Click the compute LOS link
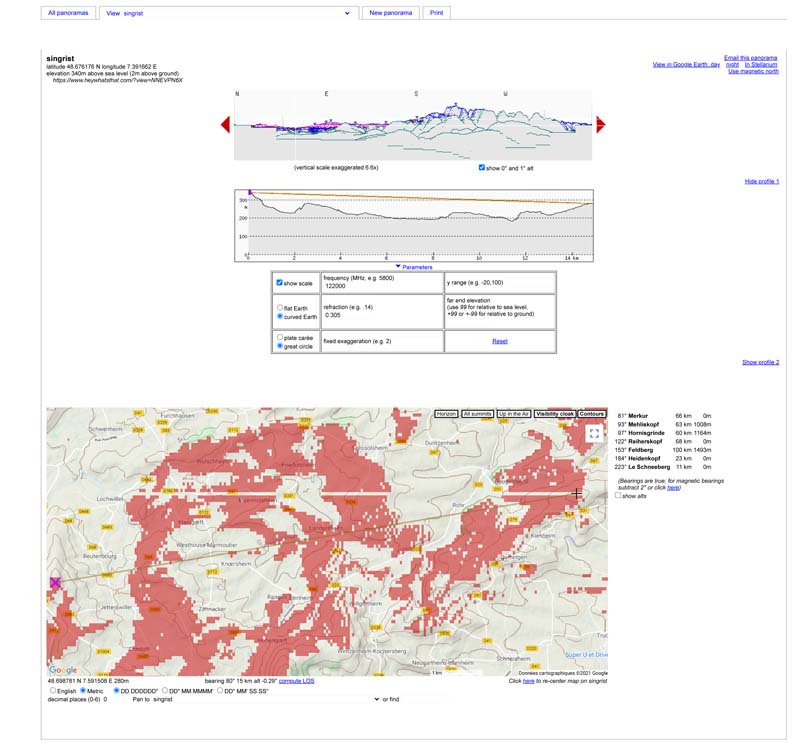The width and height of the screenshot is (802, 756). click(296, 681)
